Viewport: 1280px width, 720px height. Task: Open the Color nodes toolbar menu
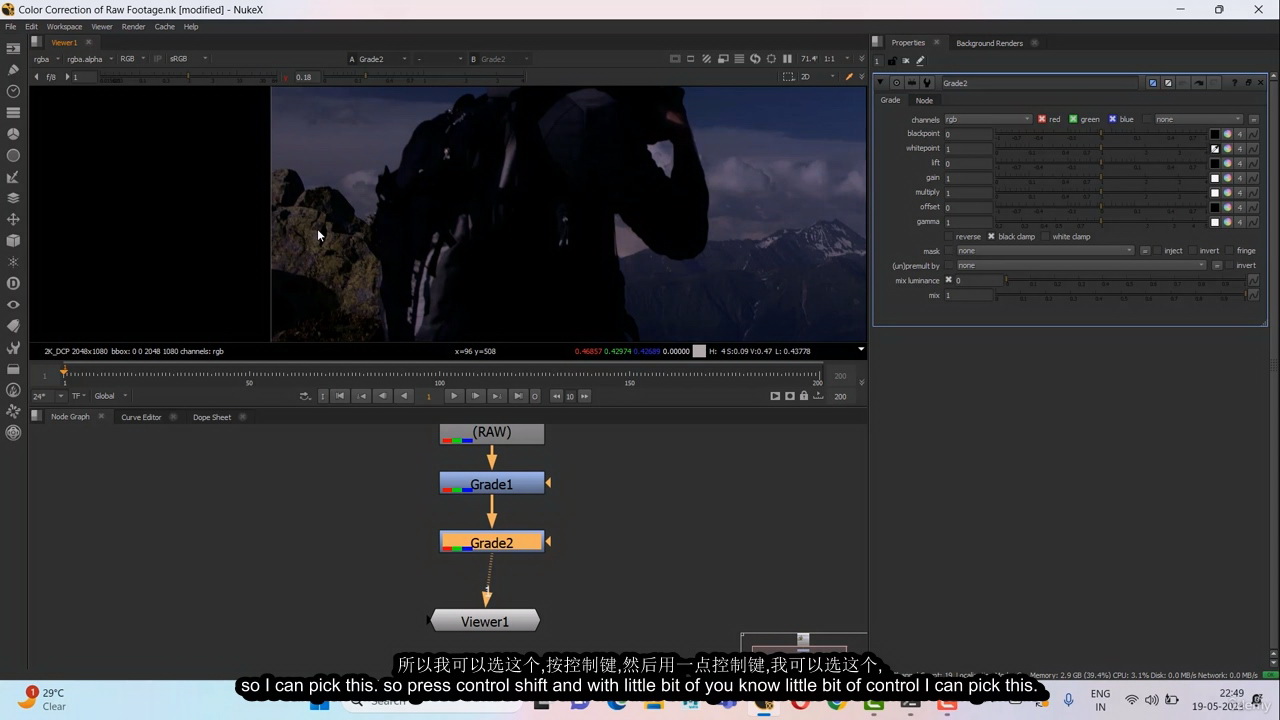tap(13, 134)
